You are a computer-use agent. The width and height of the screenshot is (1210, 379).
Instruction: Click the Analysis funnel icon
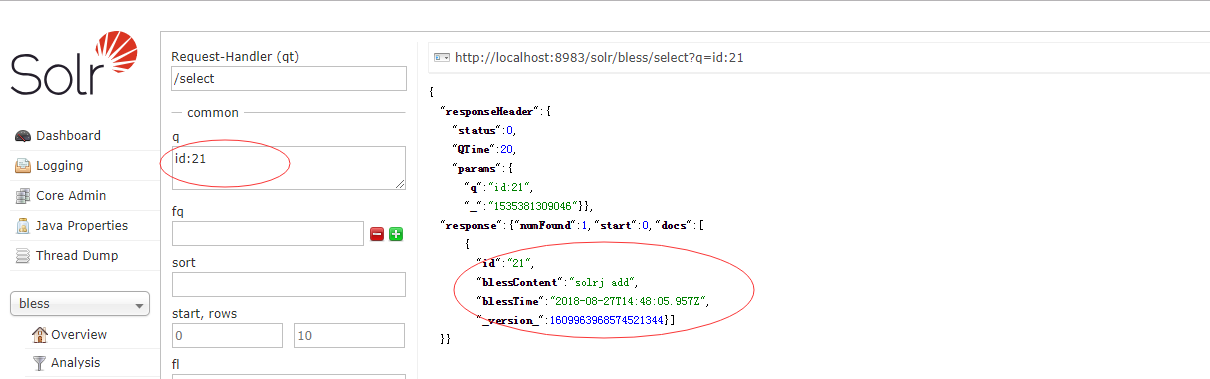[40, 363]
